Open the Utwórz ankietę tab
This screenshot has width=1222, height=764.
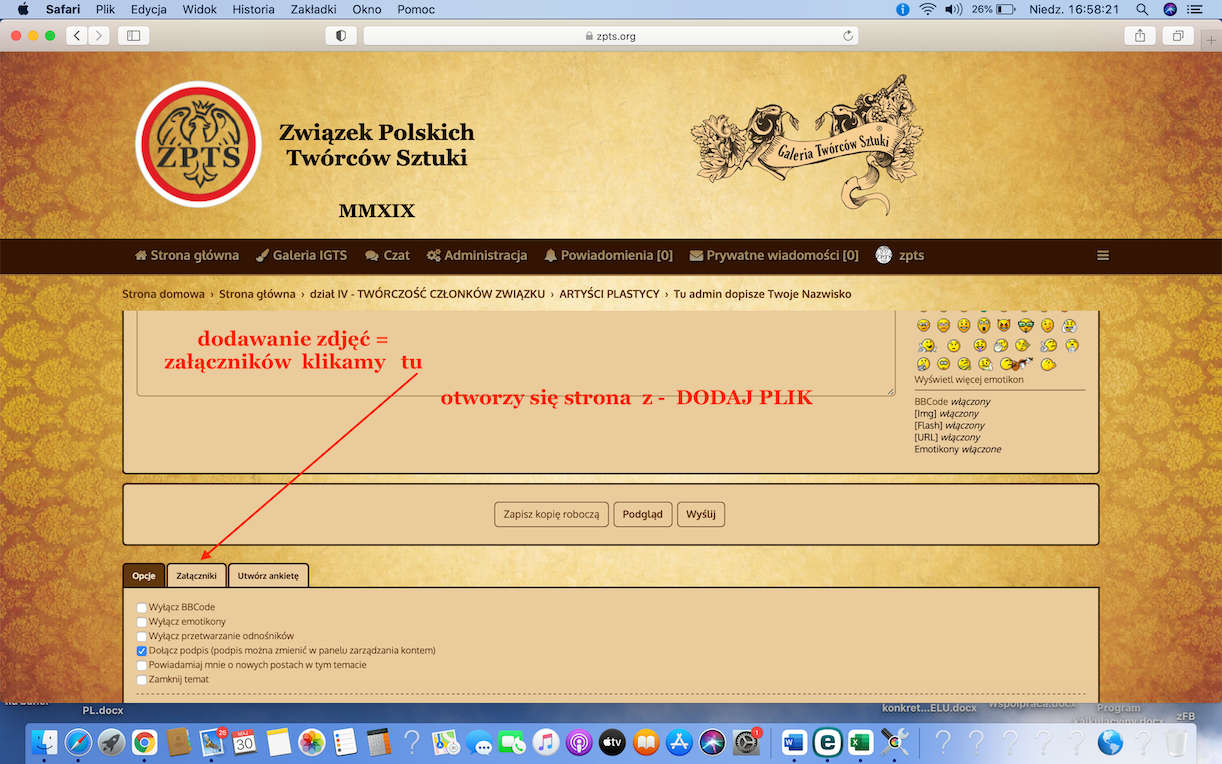click(x=268, y=576)
